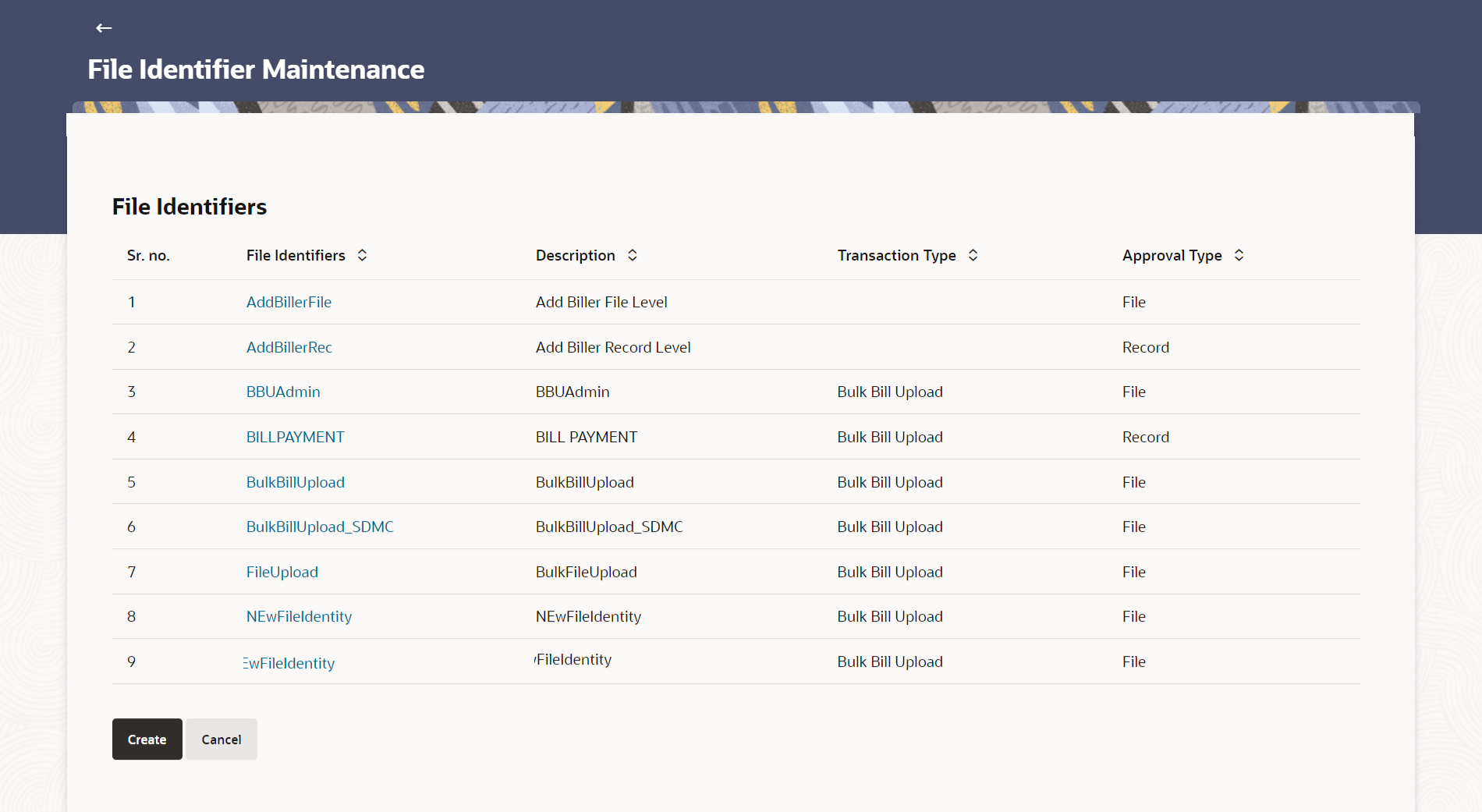This screenshot has width=1482, height=812.
Task: Click Bulk Bill Upload in FileUpload row
Action: tap(890, 572)
